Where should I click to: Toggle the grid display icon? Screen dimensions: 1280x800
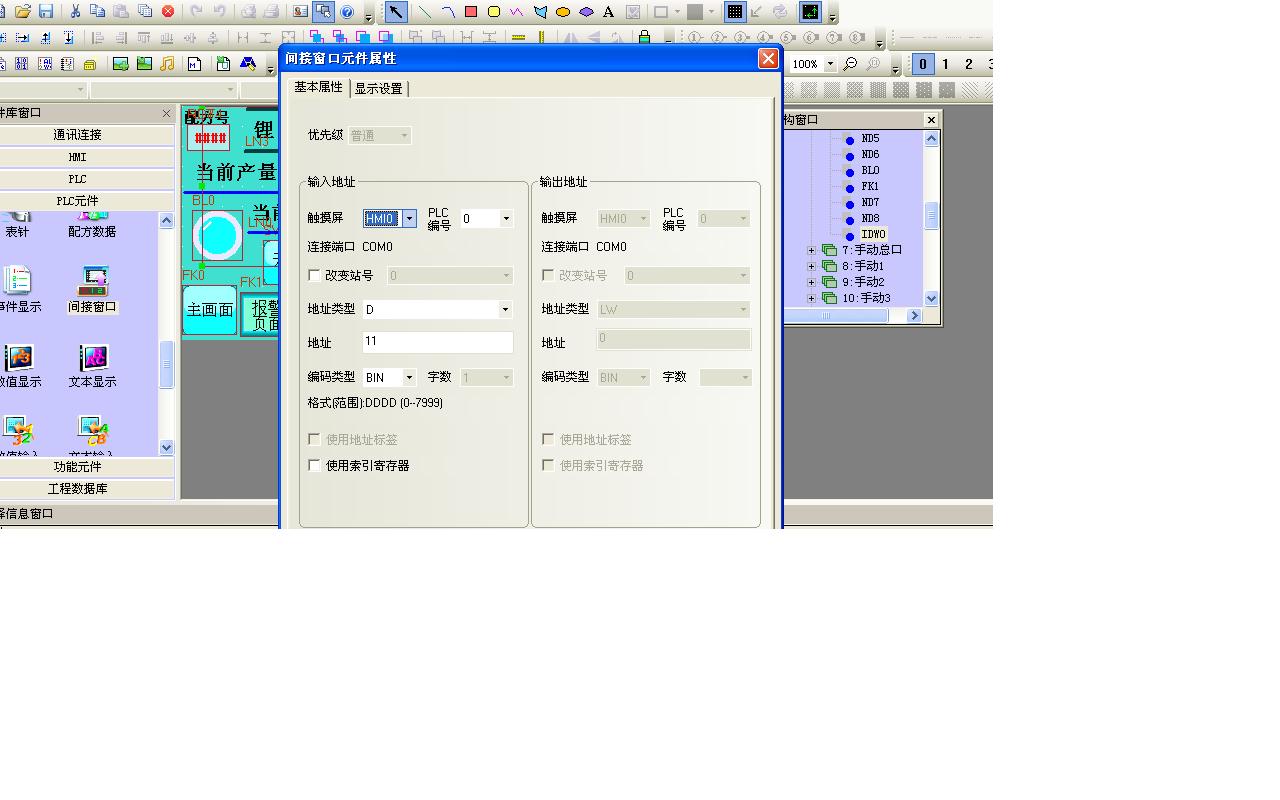pos(735,12)
